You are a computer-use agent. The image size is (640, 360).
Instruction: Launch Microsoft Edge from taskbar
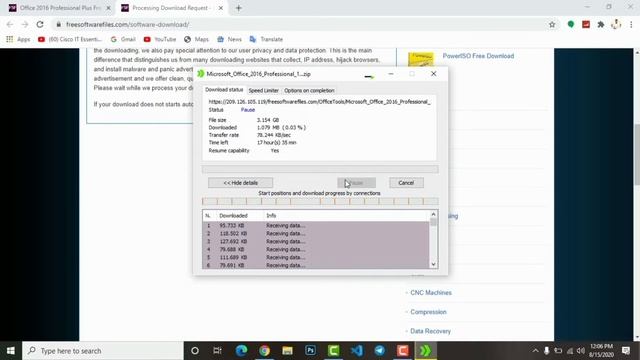point(241,351)
